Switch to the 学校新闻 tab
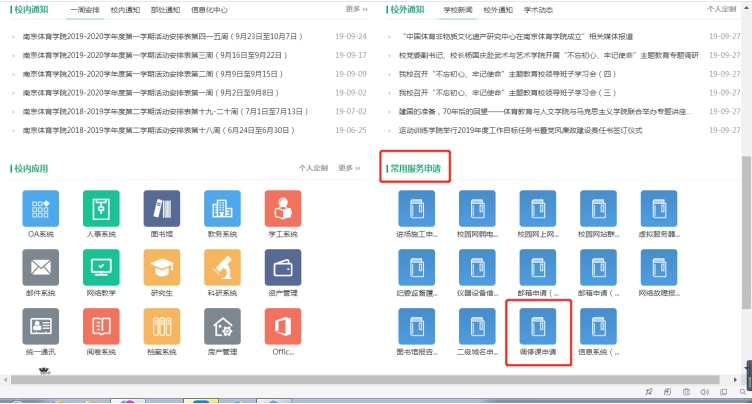 coord(458,10)
